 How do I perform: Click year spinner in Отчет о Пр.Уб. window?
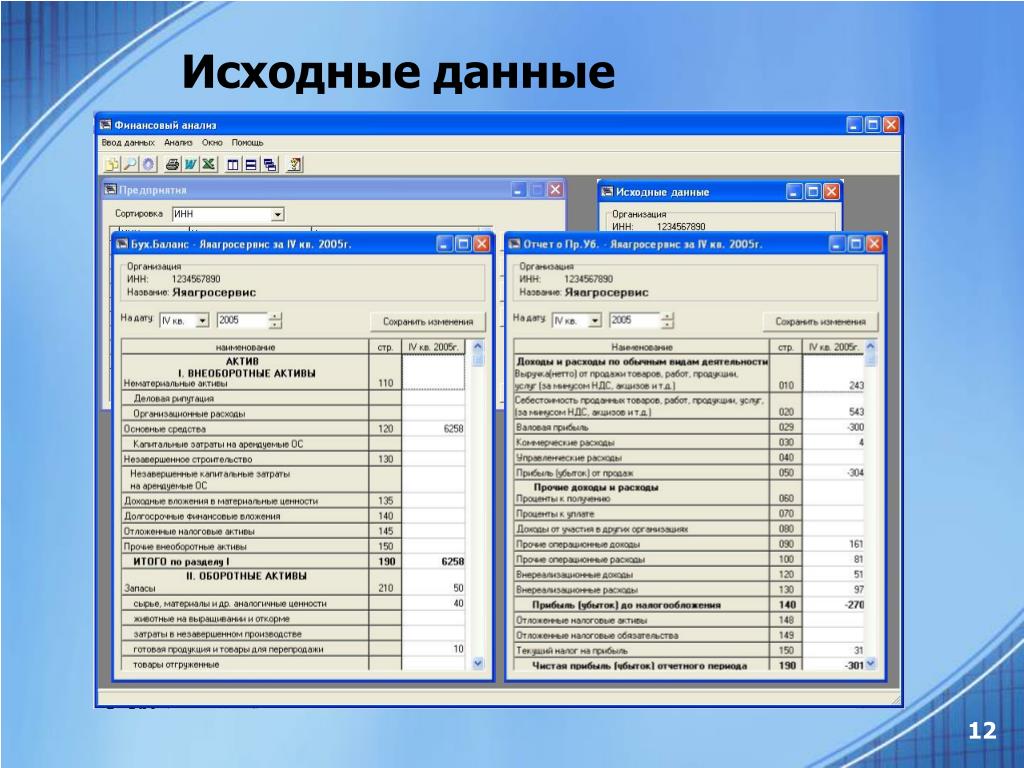pos(667,321)
